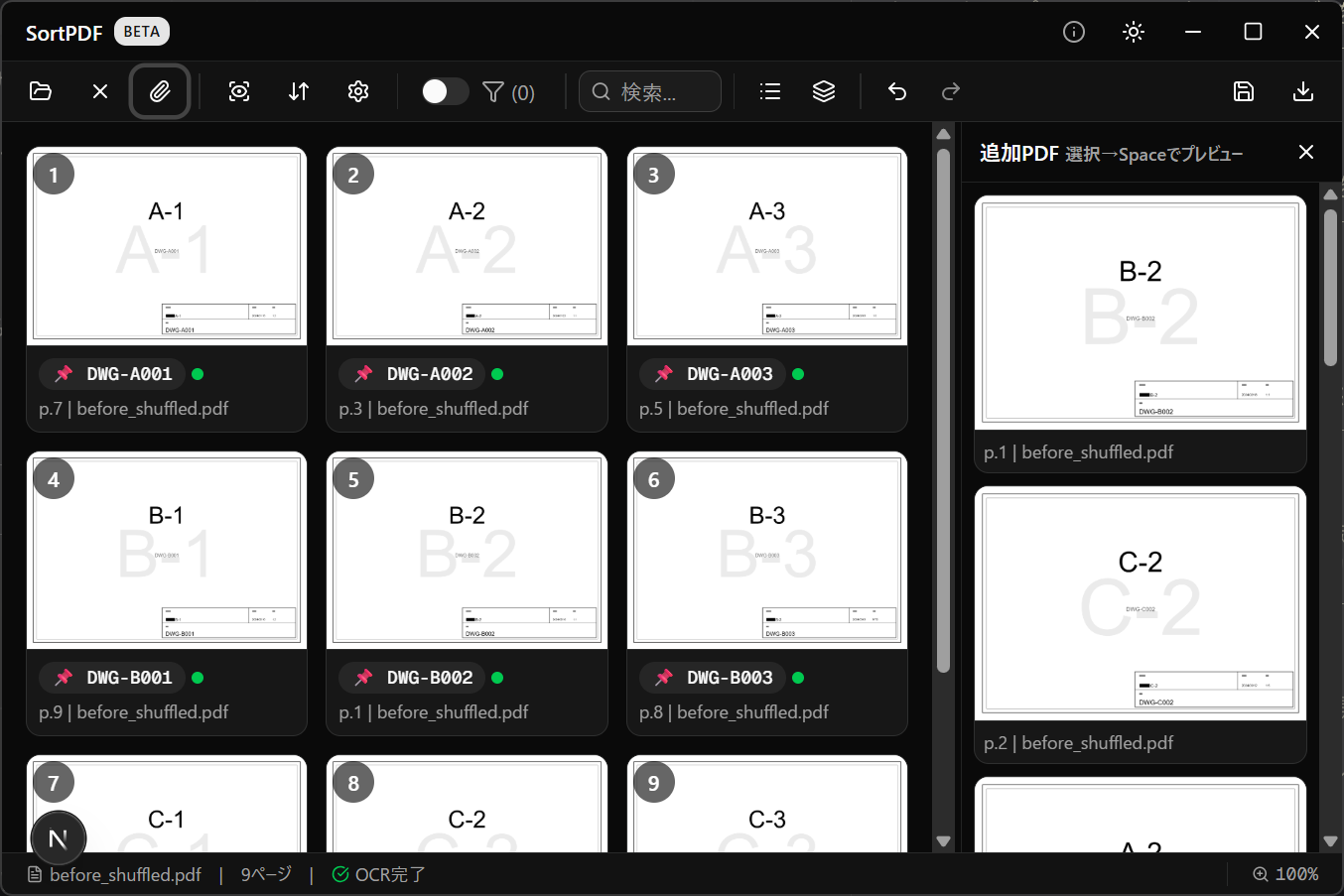Click the open folder icon
This screenshot has width=1344, height=896.
tap(41, 91)
